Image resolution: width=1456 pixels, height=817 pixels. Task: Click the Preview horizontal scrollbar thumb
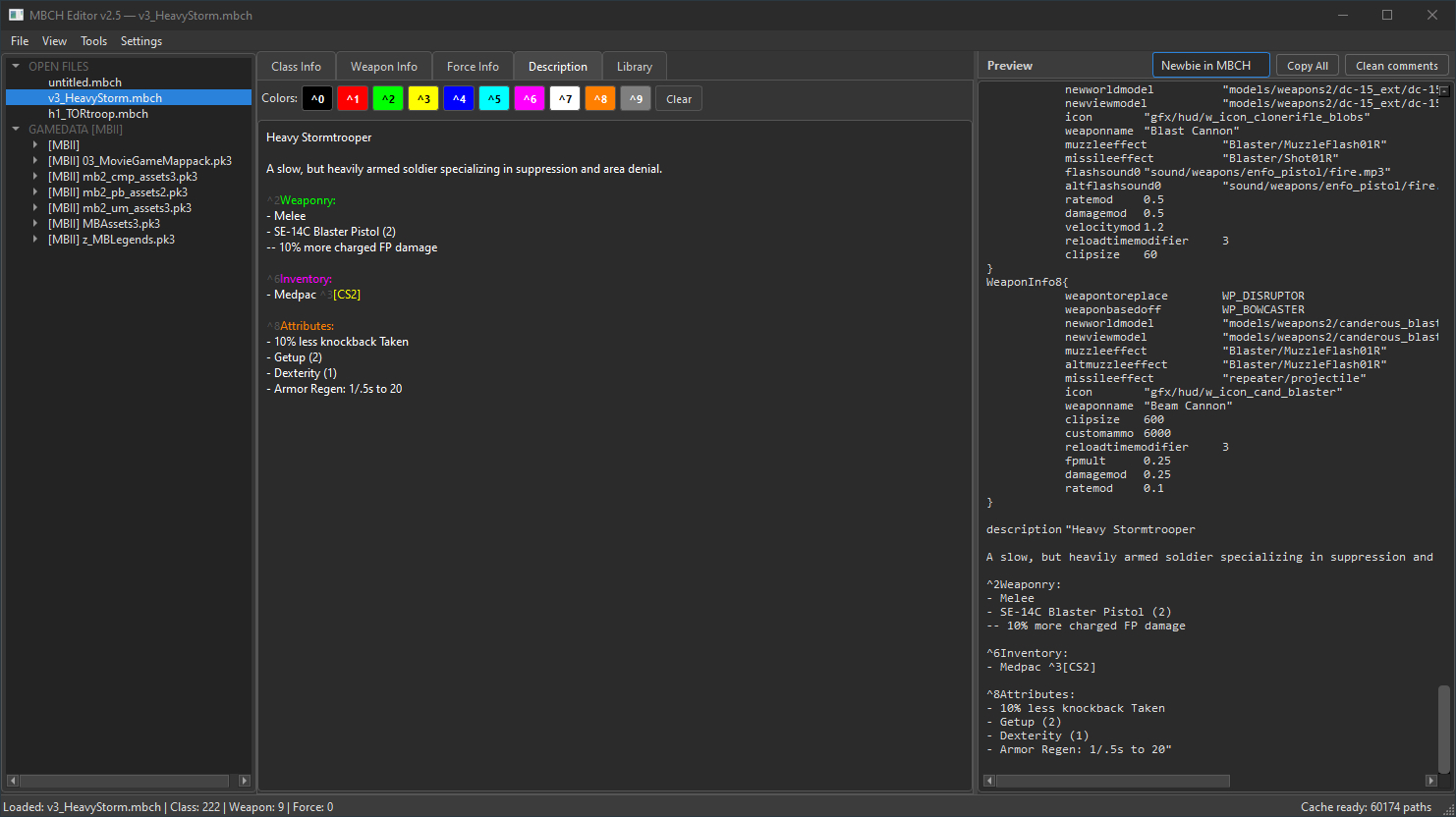pyautogui.click(x=1113, y=781)
